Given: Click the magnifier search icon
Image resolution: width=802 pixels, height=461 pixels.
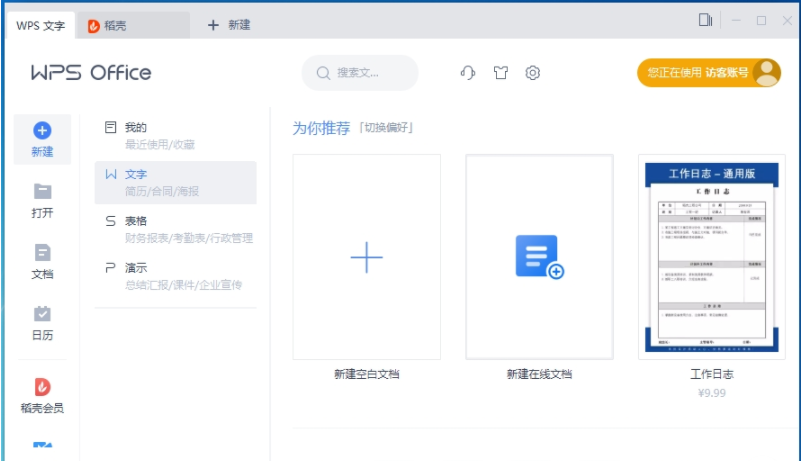Looking at the screenshot, I should click(323, 73).
